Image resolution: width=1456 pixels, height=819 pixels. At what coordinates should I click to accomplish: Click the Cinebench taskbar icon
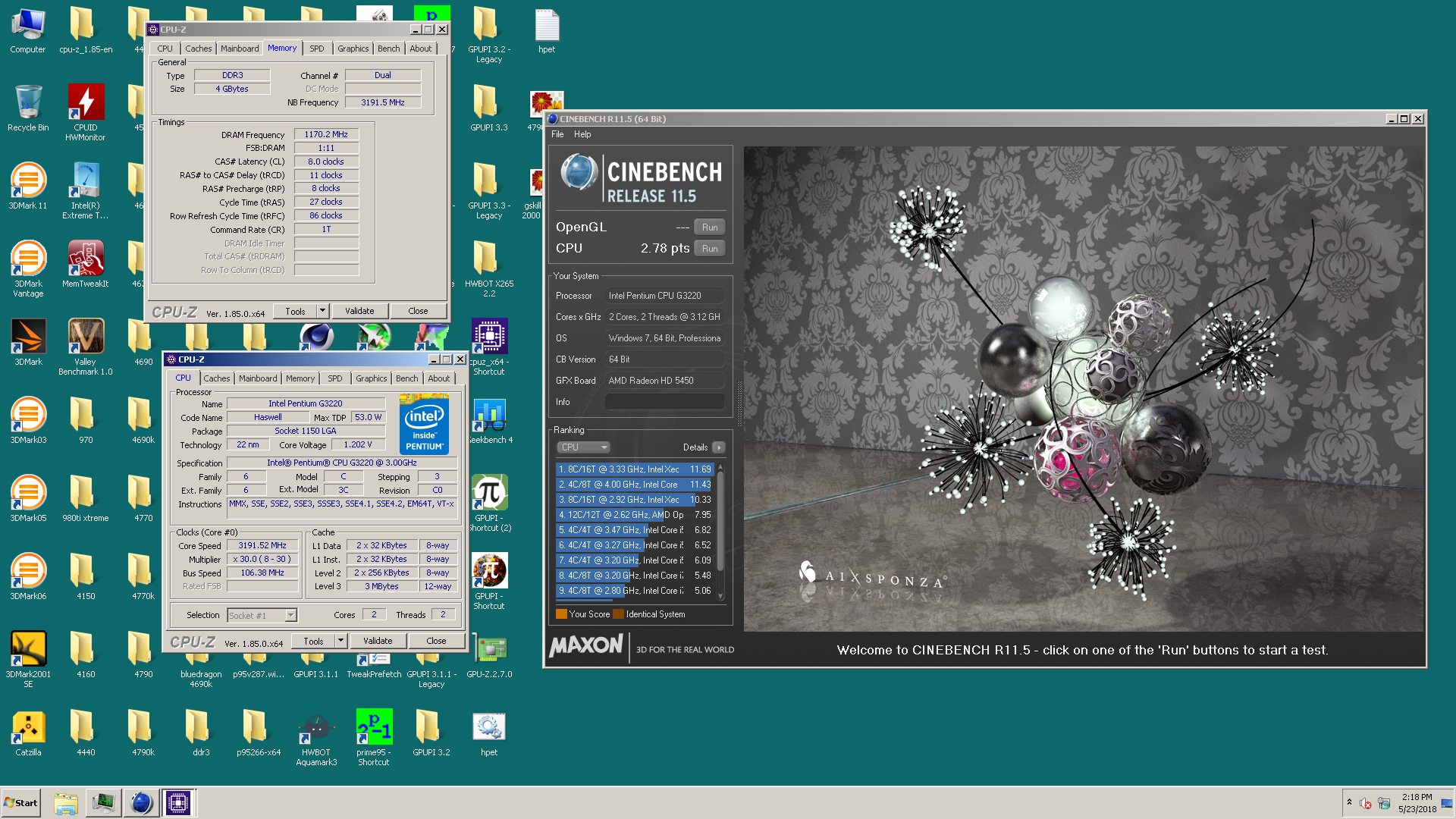pyautogui.click(x=141, y=802)
